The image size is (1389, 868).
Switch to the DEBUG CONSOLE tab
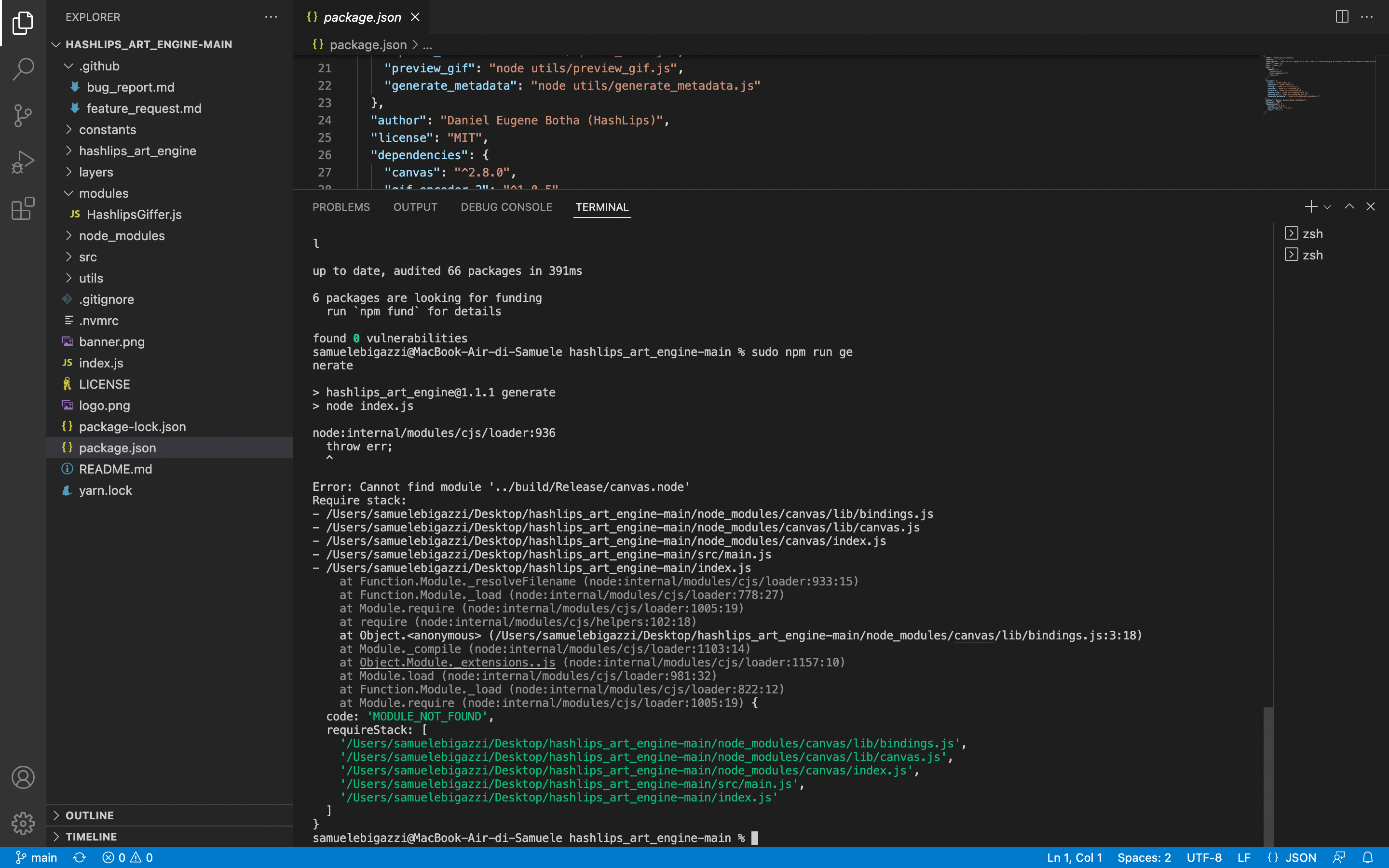(506, 207)
